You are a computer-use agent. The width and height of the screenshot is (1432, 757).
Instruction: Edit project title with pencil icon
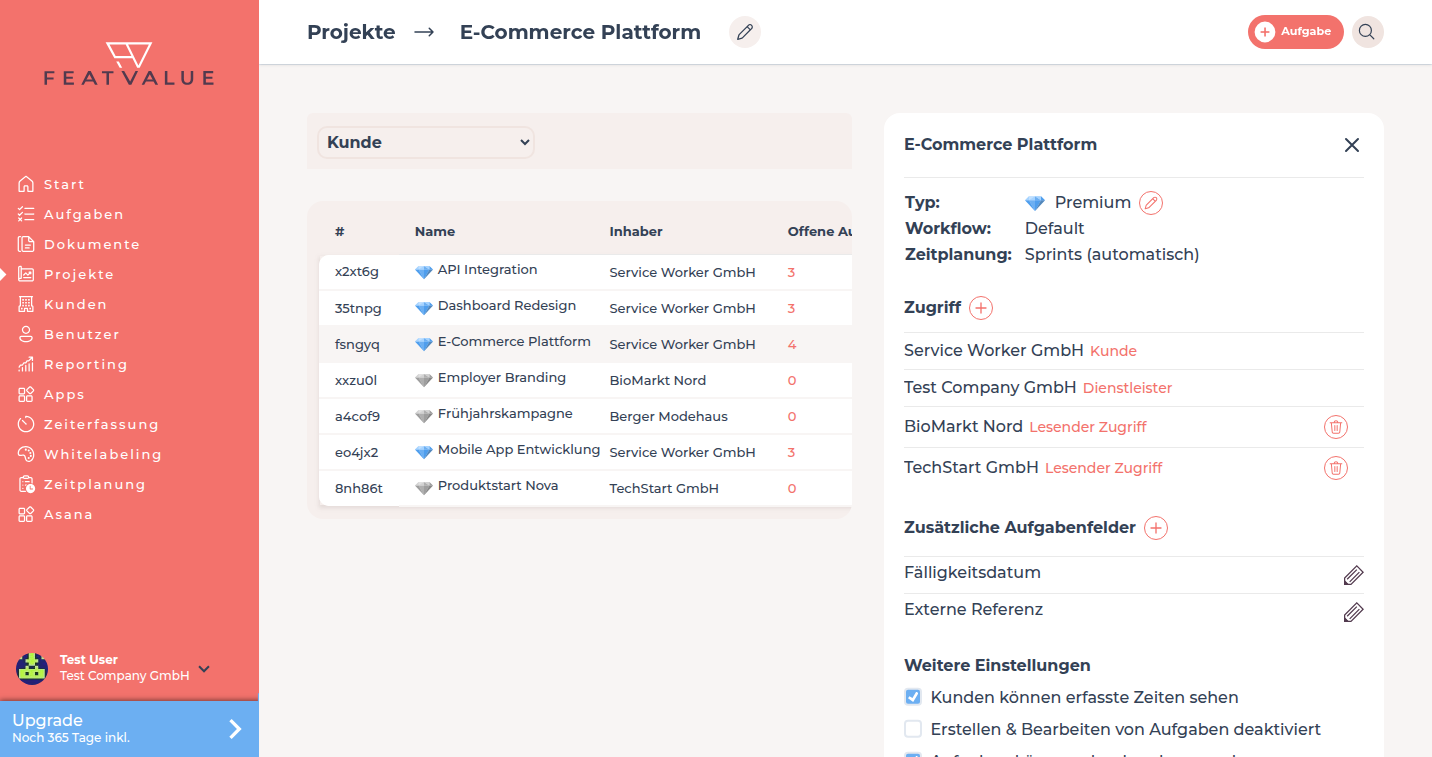click(744, 32)
